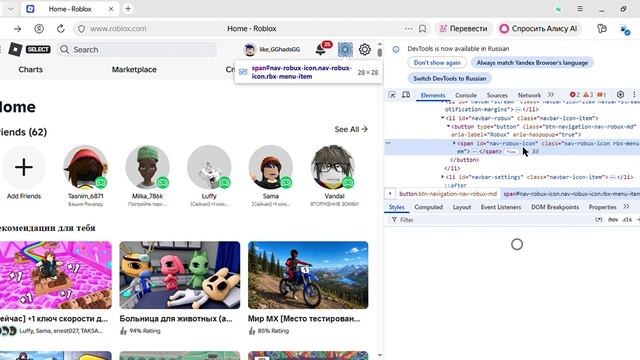
Task: Open a new browser tab
Action: pos(128,9)
